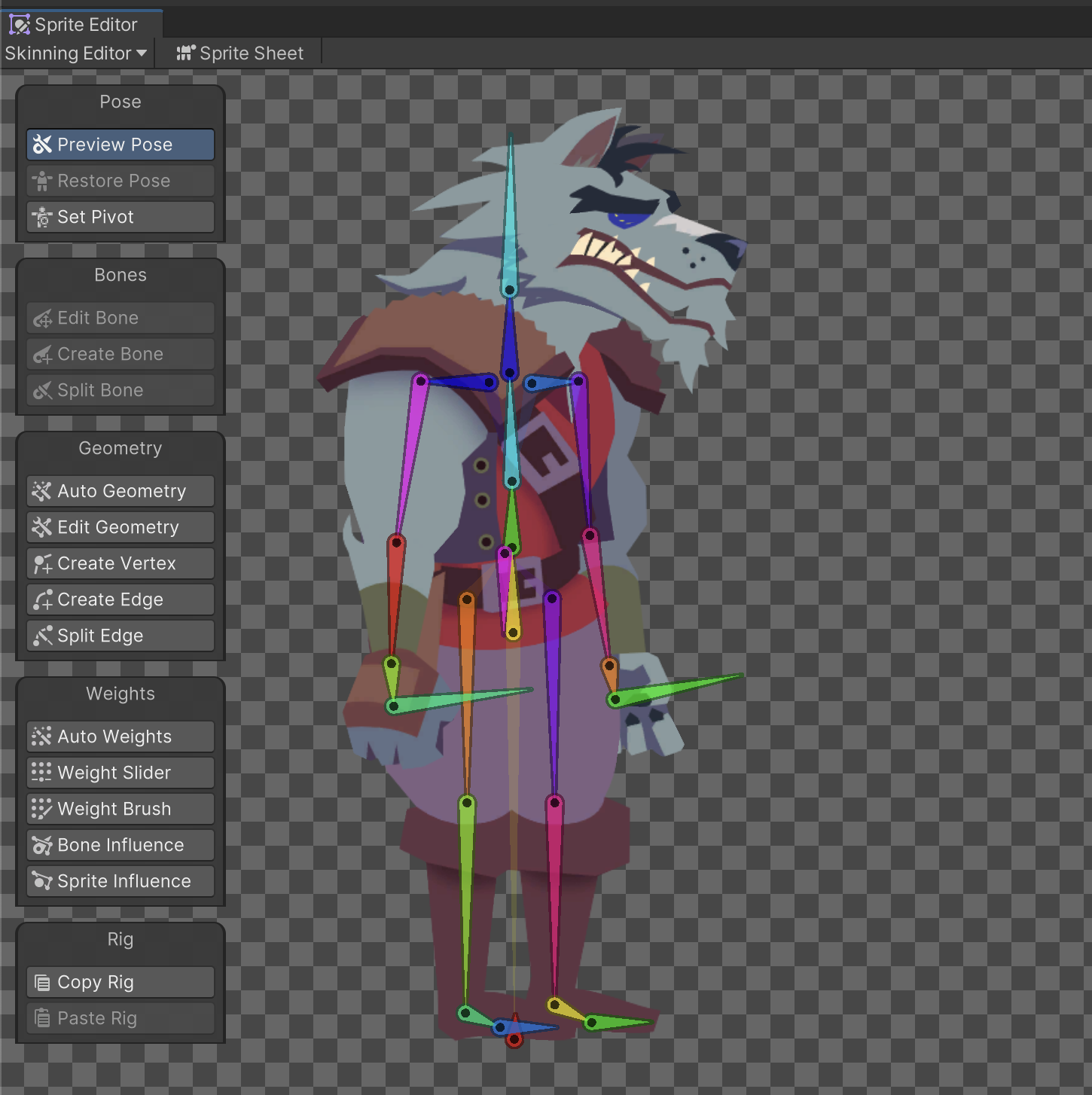Open Auto Weights tool

point(120,737)
